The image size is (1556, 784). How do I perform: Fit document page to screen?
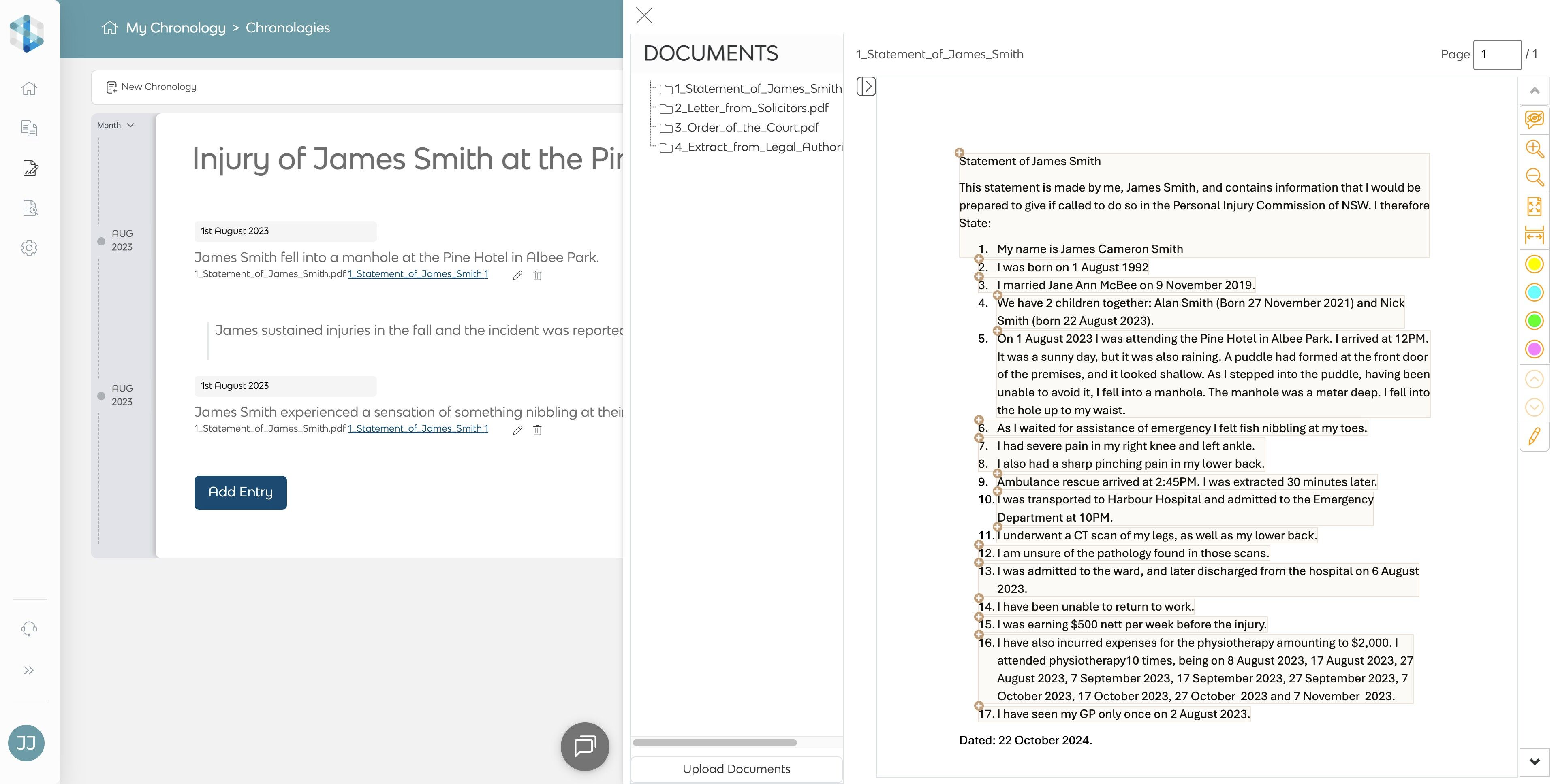pos(1534,207)
